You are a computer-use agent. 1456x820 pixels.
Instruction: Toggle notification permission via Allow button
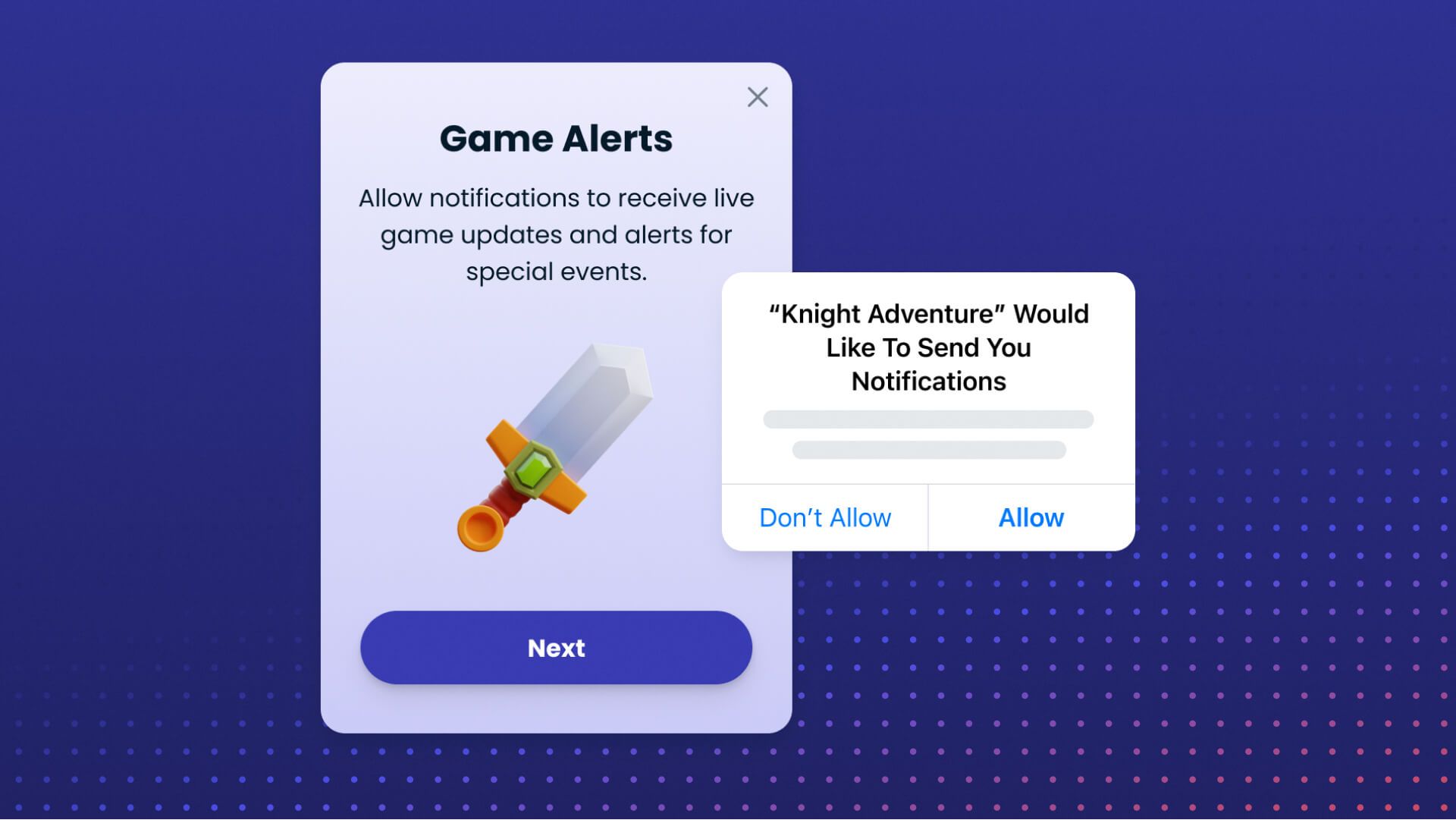point(1031,517)
